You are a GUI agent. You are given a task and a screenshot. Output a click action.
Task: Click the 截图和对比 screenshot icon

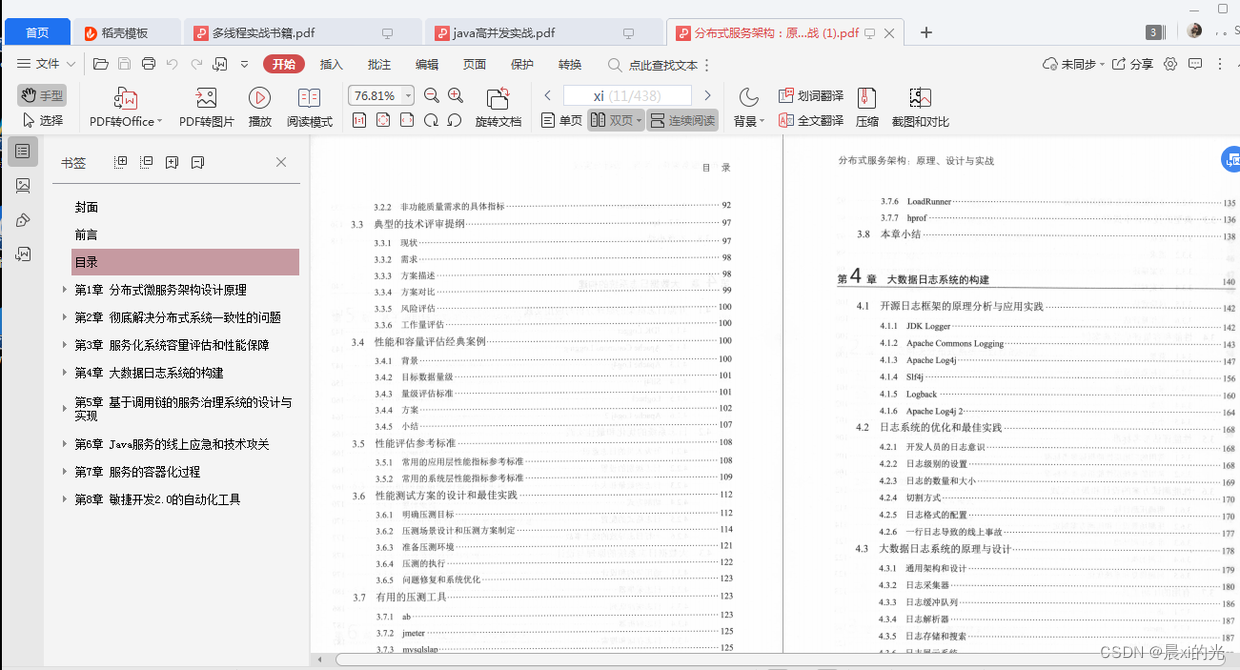point(920,99)
